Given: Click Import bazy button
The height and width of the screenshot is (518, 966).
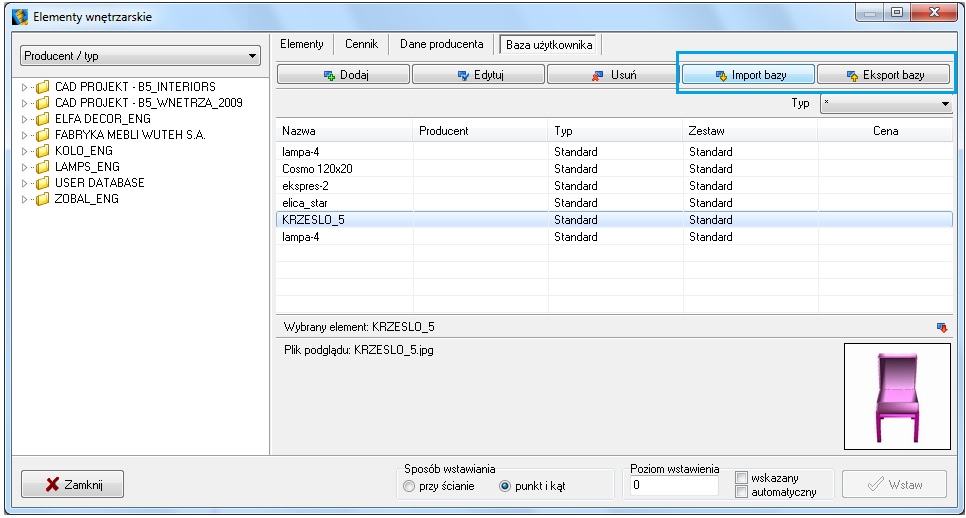Looking at the screenshot, I should pos(748,75).
